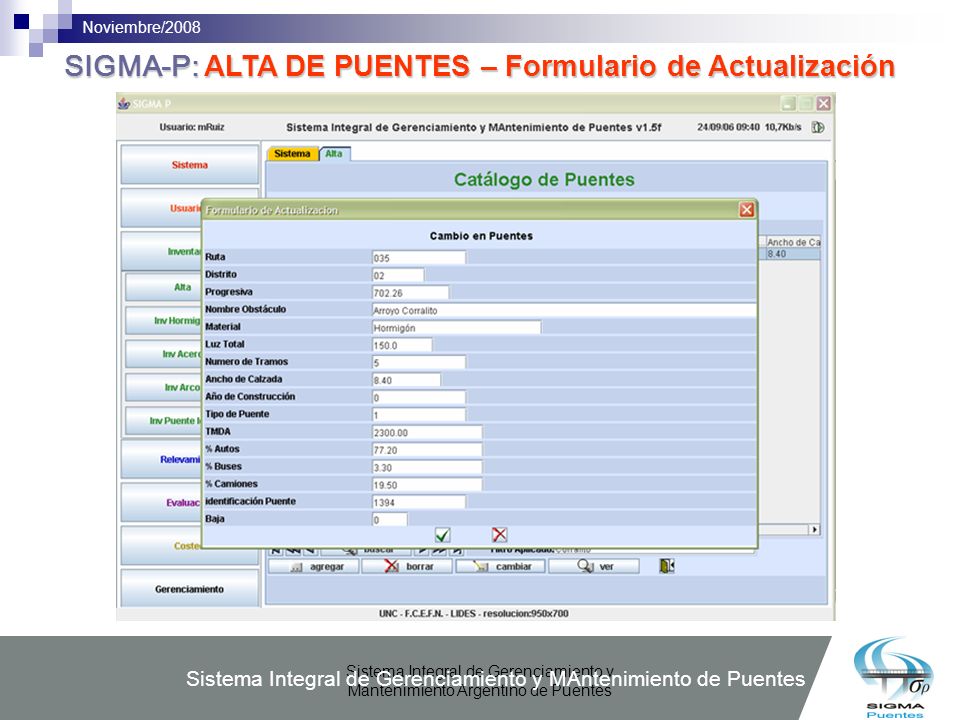The width and height of the screenshot is (960, 720).
Task: Open the Inv Hormig sidebar item
Action: tap(164, 321)
